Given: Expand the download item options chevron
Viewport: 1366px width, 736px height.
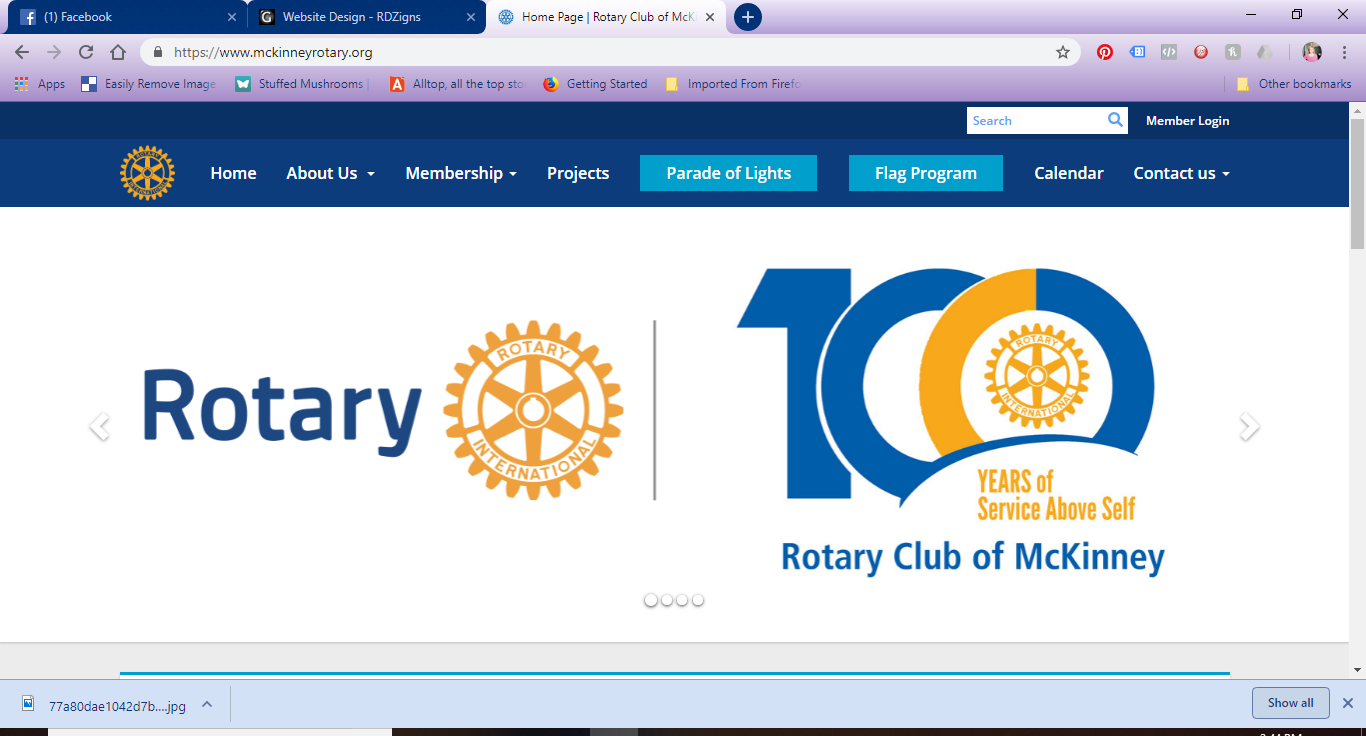Looking at the screenshot, I should point(207,703).
